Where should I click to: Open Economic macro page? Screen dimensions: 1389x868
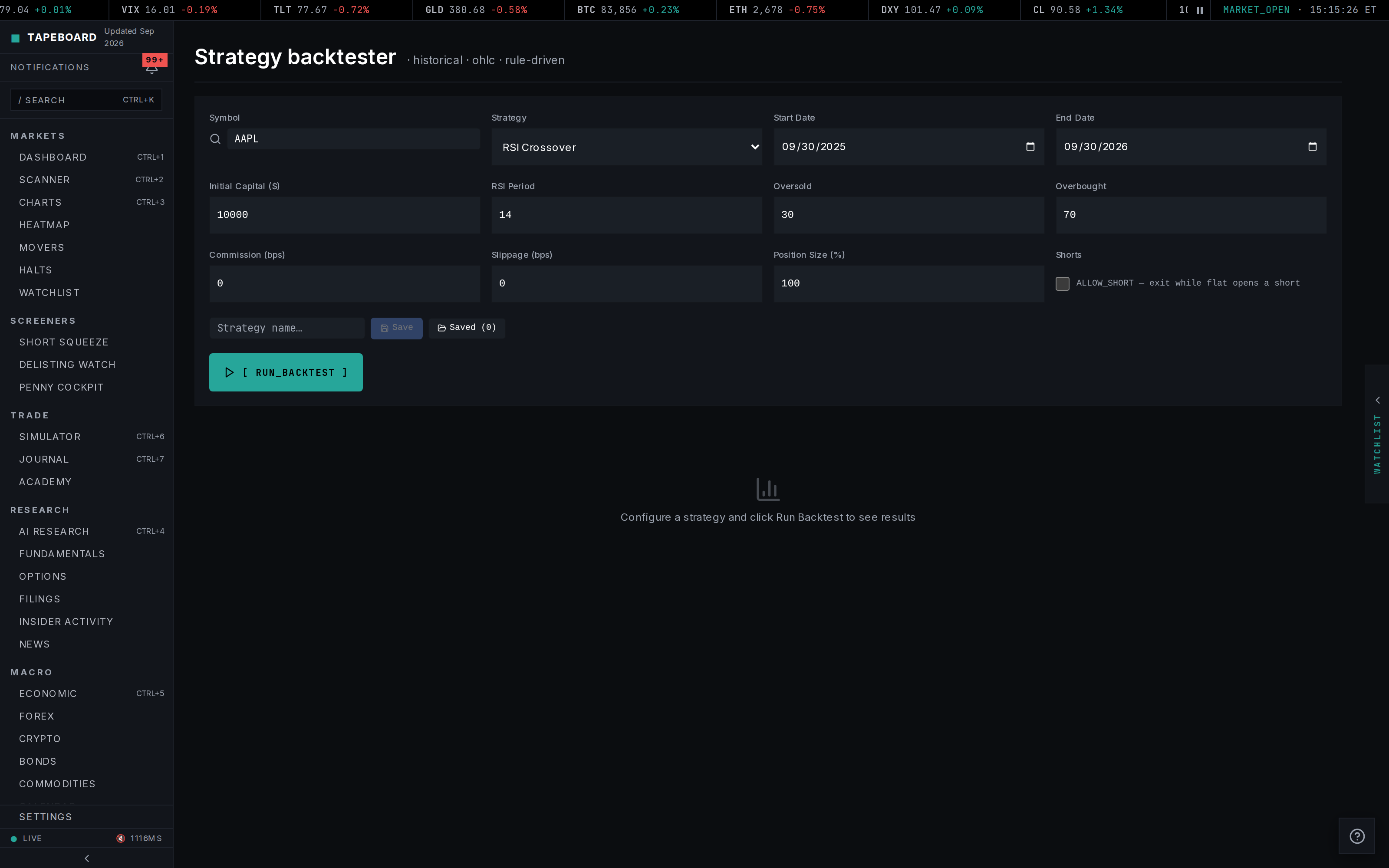pos(87,694)
